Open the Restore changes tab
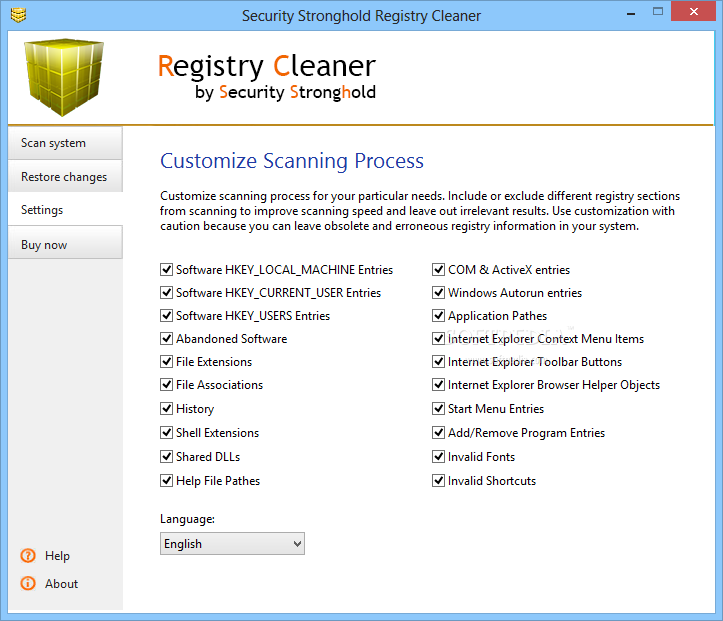 pyautogui.click(x=65, y=177)
